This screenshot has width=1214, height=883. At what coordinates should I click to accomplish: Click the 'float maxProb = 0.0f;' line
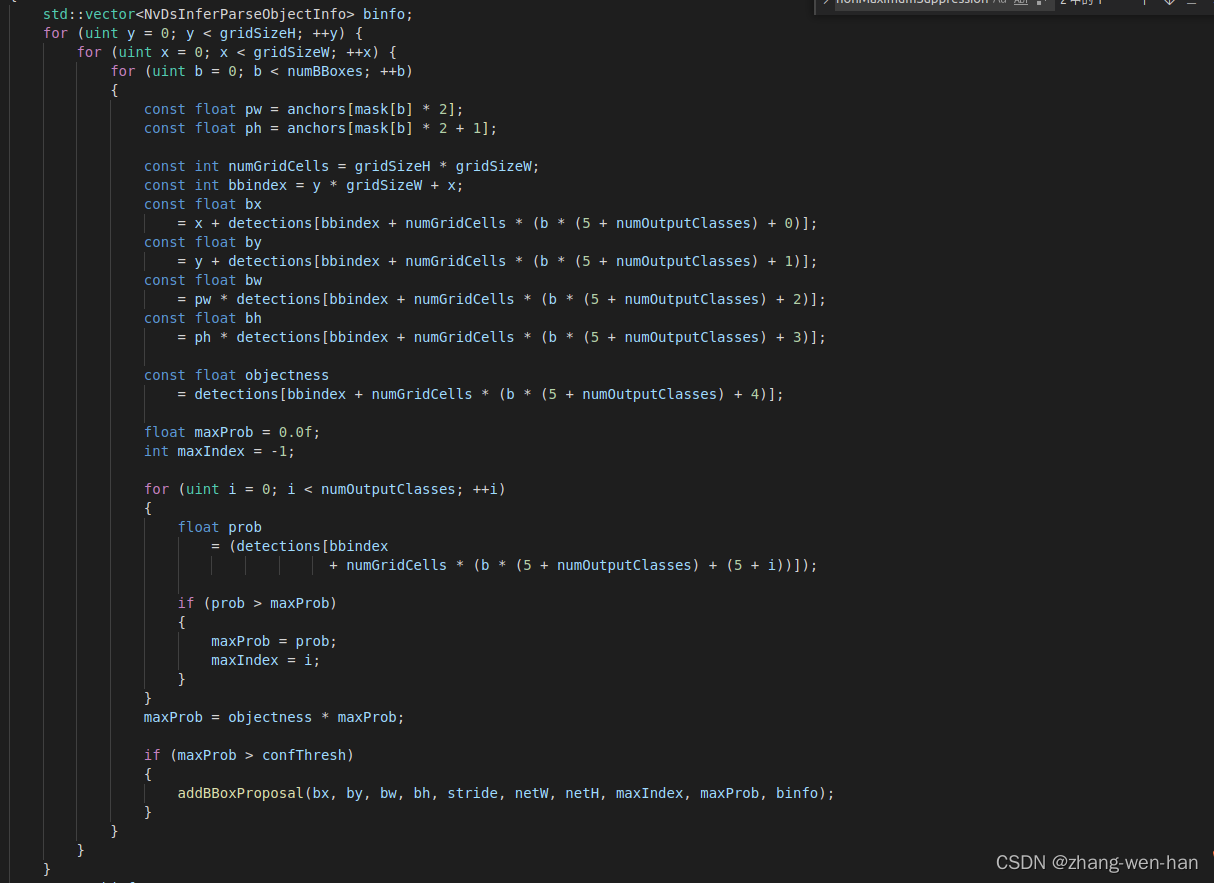click(232, 432)
